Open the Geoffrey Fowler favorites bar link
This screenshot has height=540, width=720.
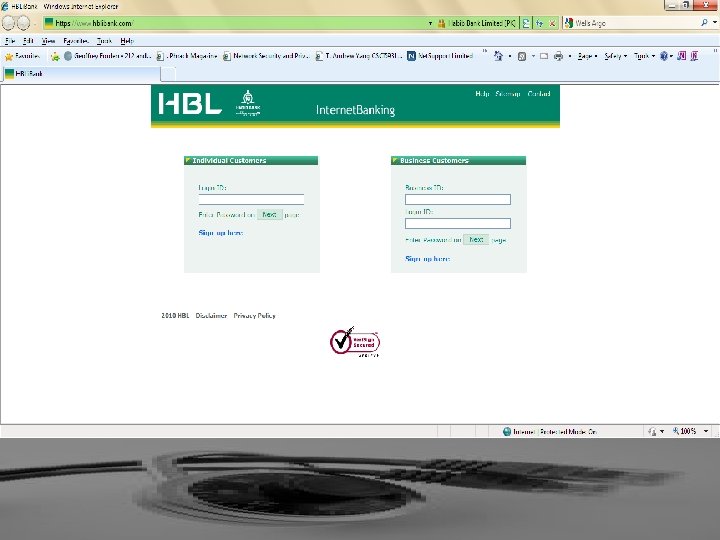107,56
